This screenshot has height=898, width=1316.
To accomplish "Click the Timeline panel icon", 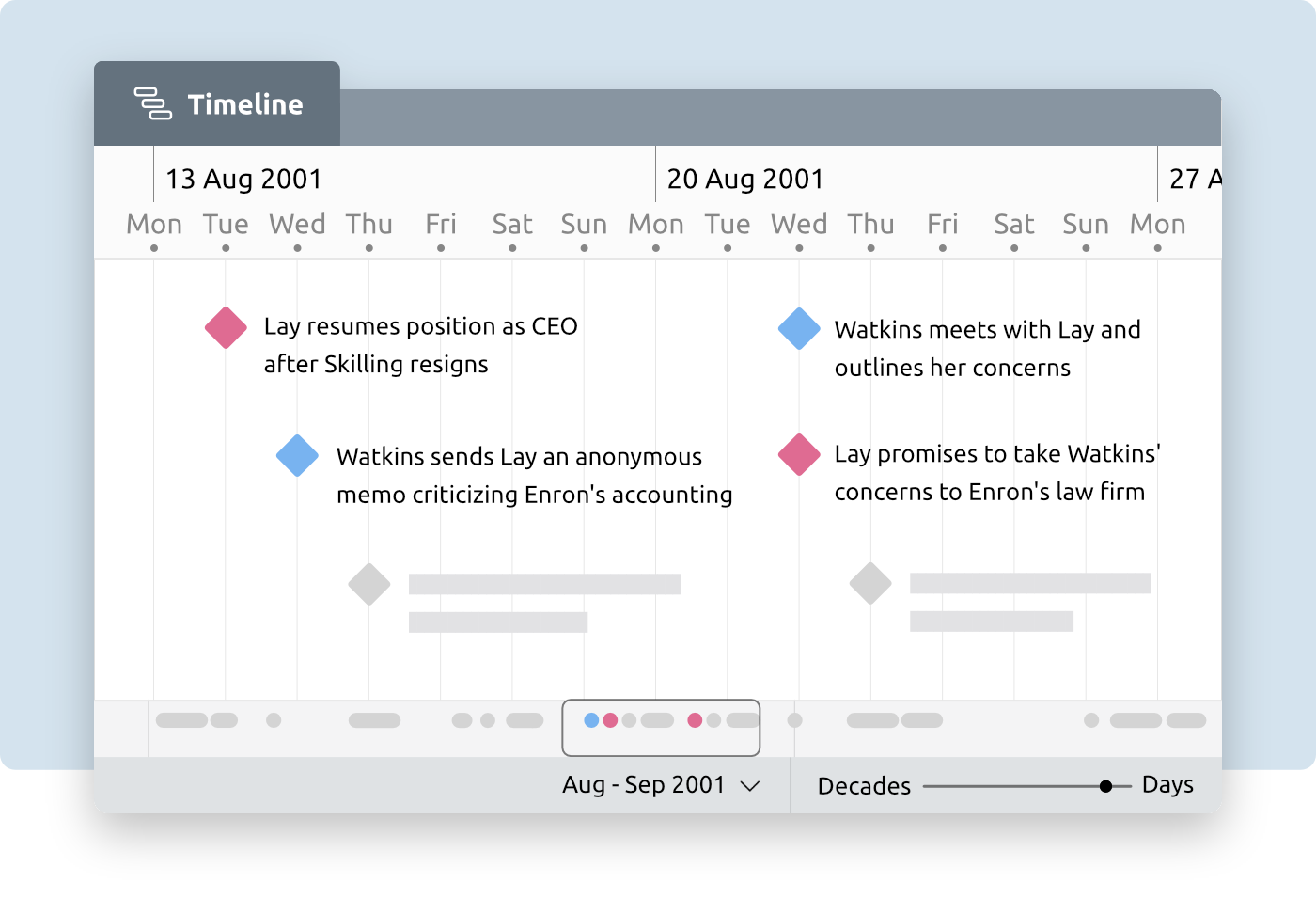I will 152,105.
